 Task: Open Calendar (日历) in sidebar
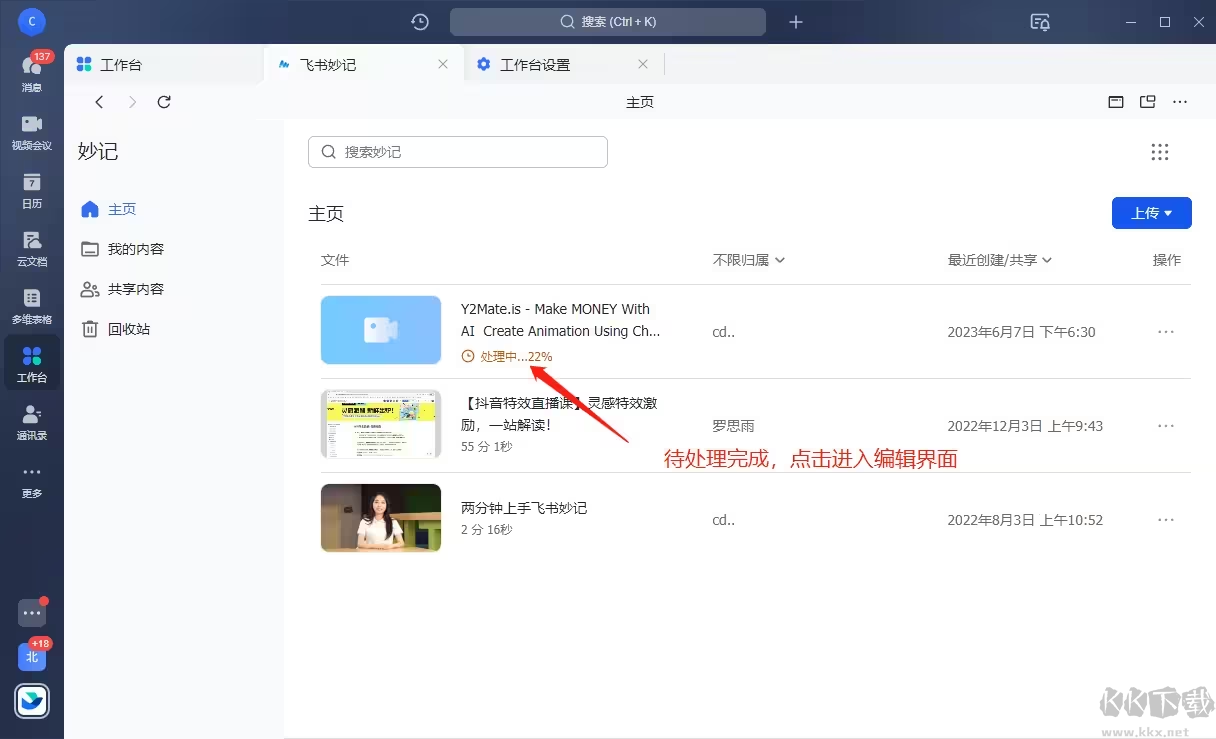(x=32, y=189)
